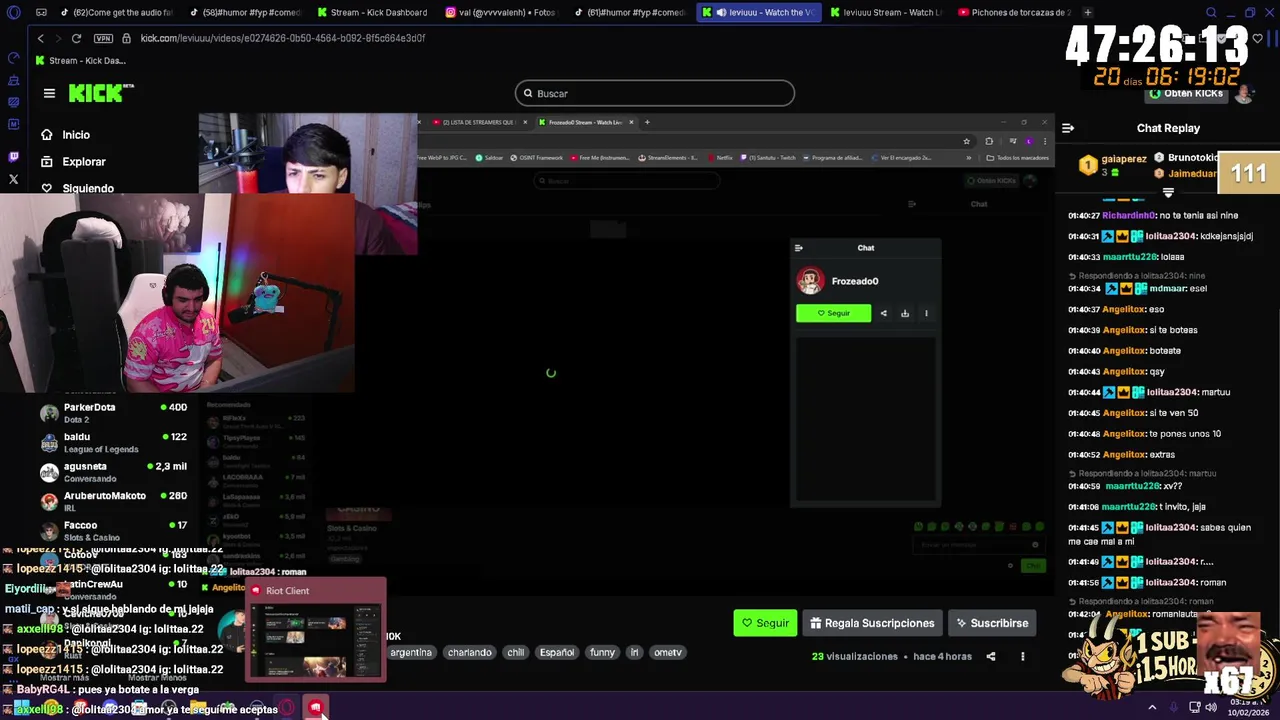Go forward in the browser

point(57,38)
